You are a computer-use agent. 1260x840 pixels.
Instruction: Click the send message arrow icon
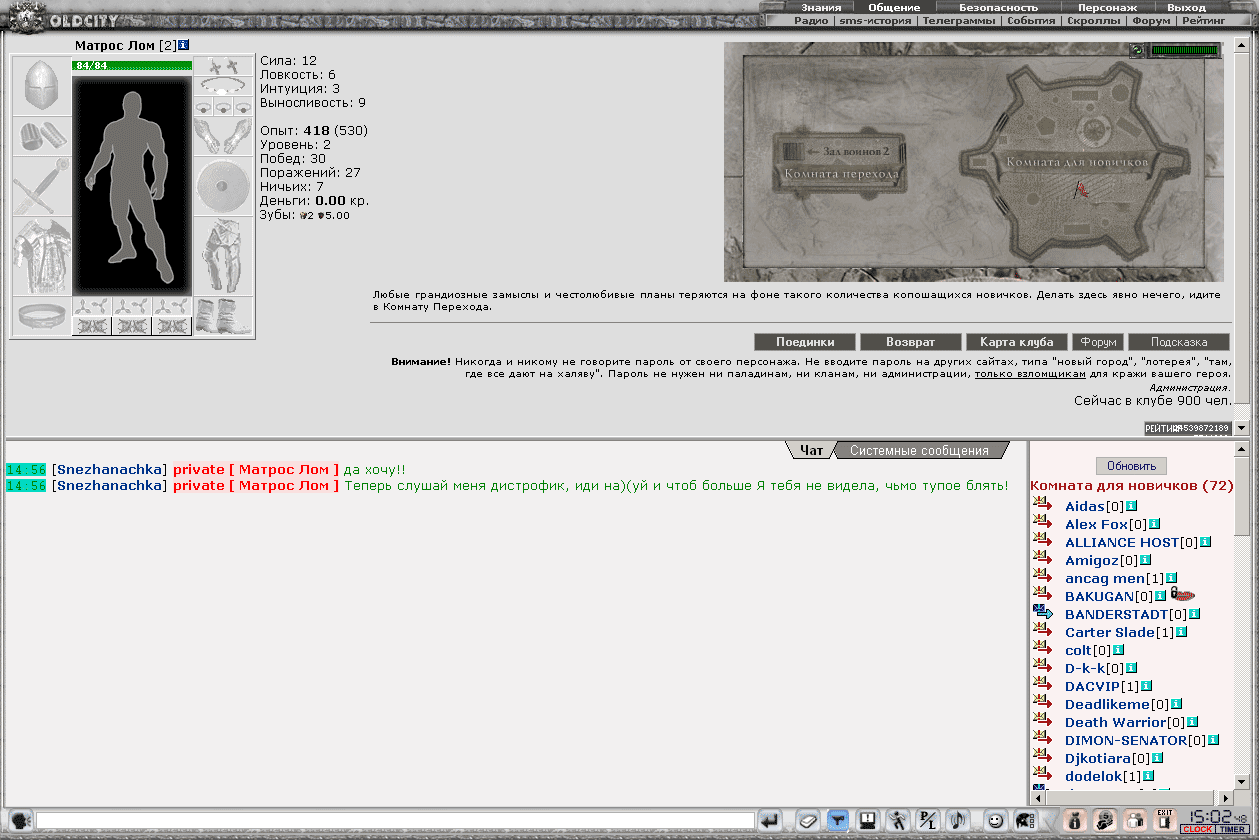(769, 821)
